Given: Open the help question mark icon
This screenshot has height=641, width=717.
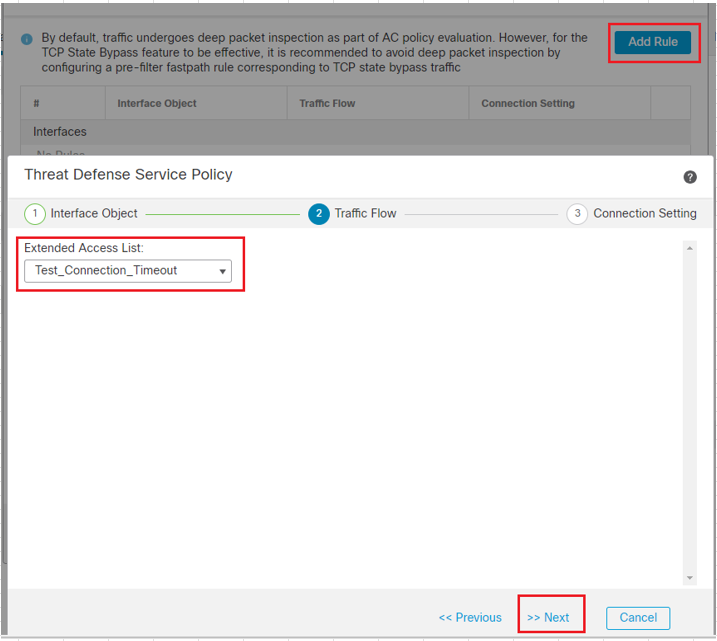Looking at the screenshot, I should [x=690, y=177].
